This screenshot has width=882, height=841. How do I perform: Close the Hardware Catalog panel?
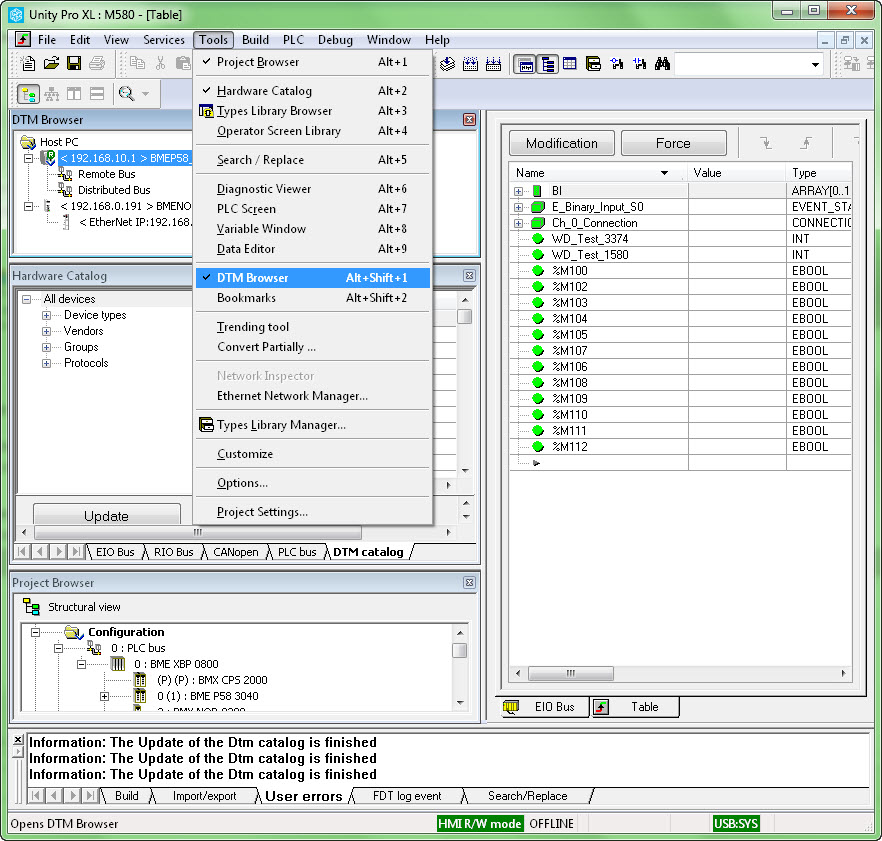pyautogui.click(x=469, y=276)
